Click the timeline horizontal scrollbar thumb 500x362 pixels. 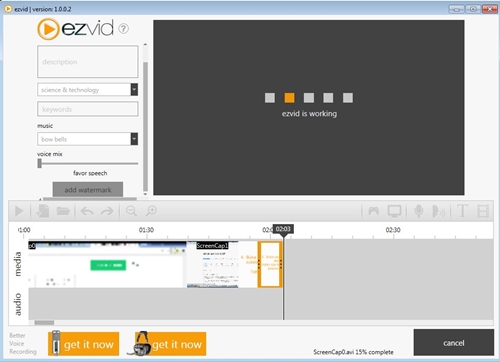(x=44, y=323)
